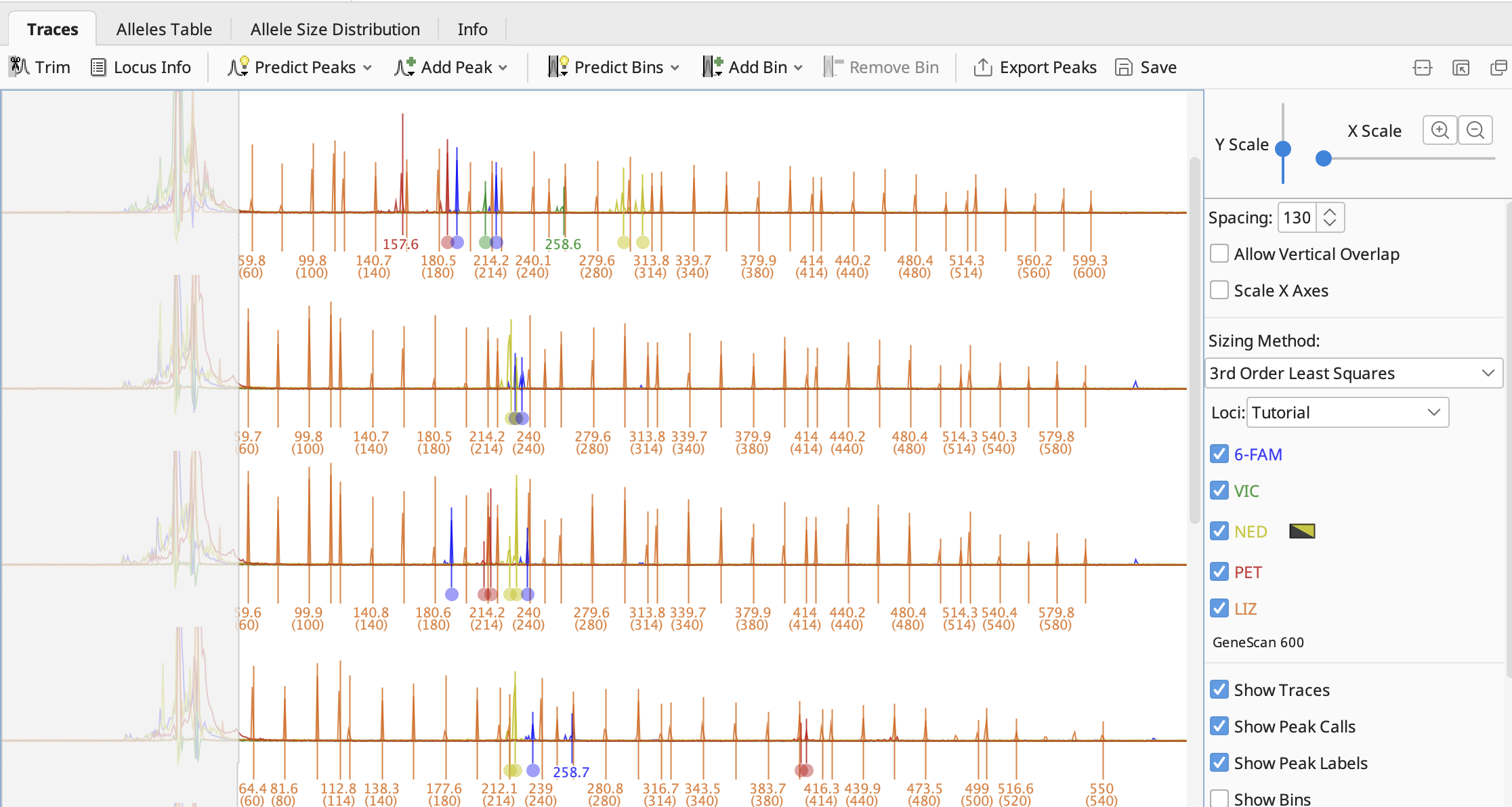
Task: Click the Add Peak icon
Action: (405, 67)
